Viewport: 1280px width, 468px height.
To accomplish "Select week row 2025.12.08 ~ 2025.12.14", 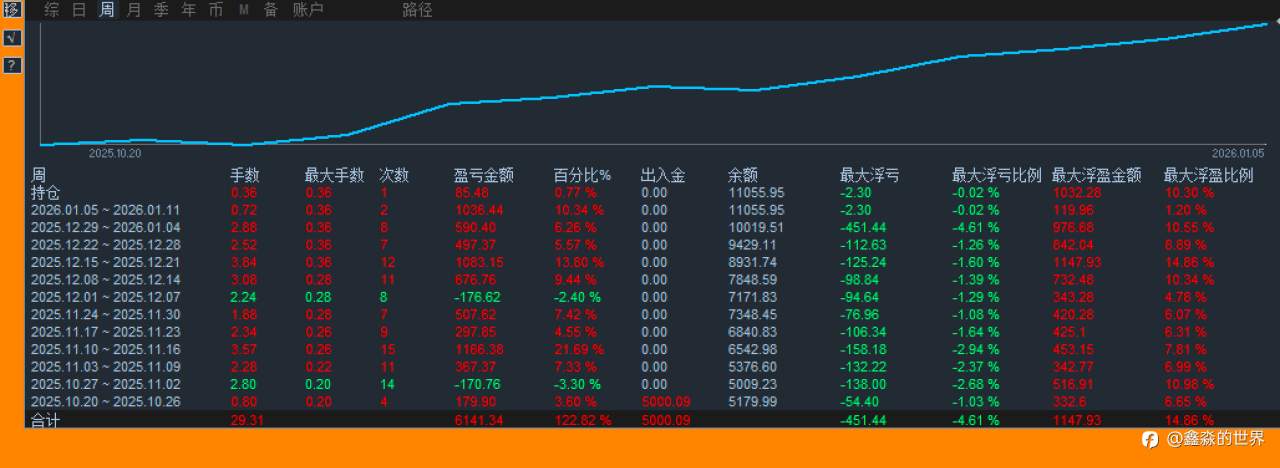I will 105,279.
